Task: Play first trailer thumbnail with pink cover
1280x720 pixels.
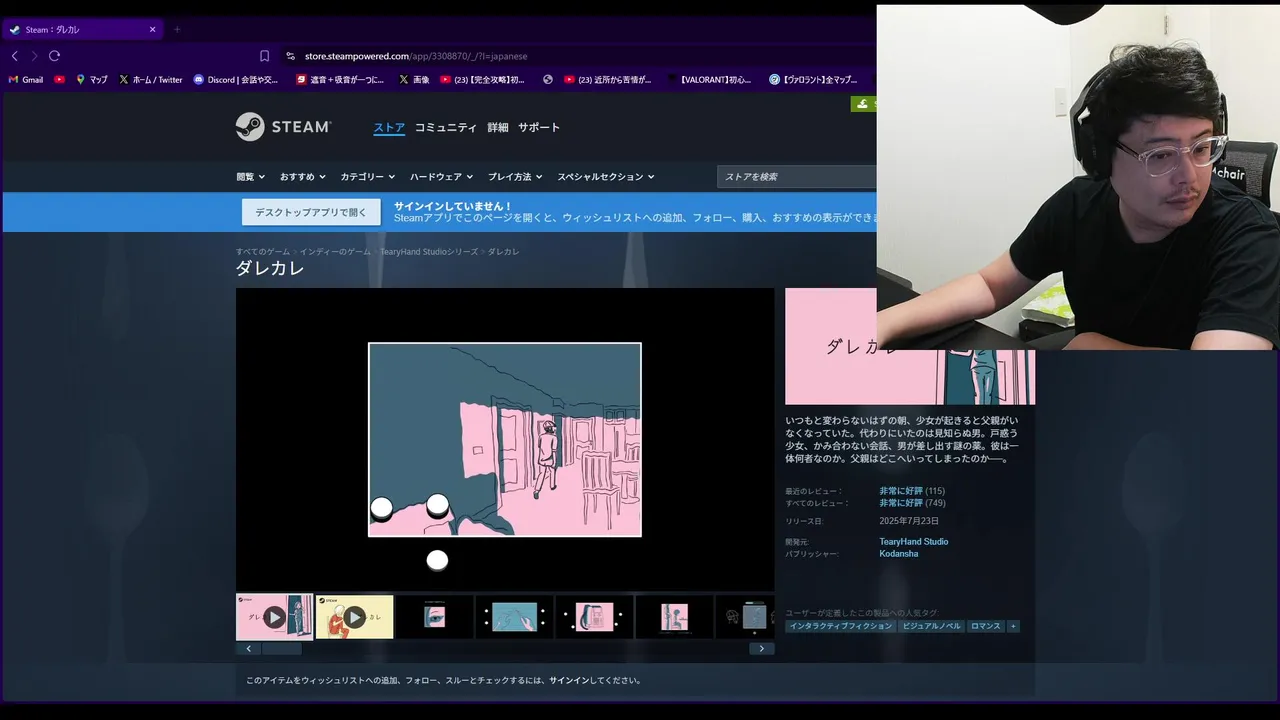Action: point(274,617)
